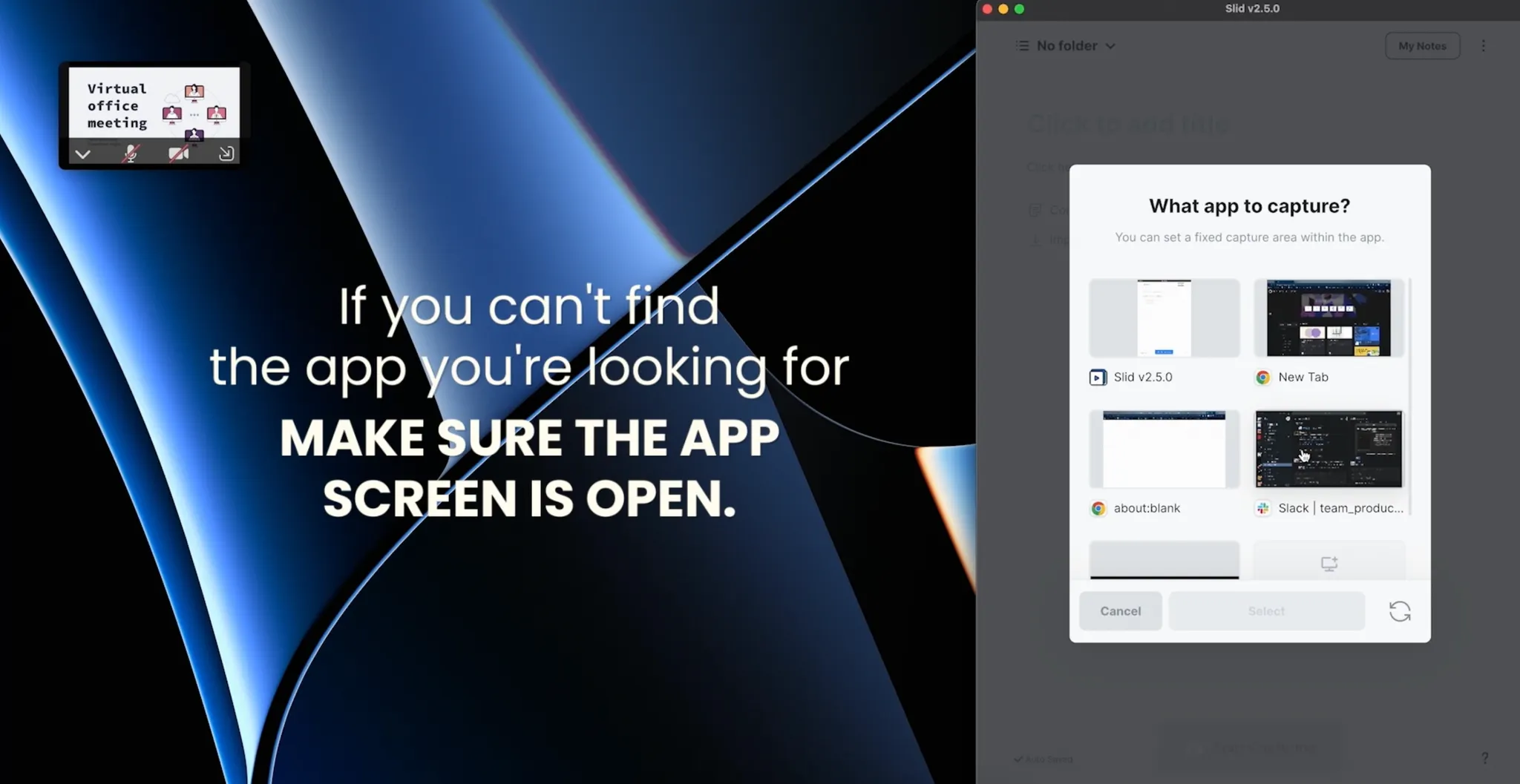Close the Slid window with red button
The width and height of the screenshot is (1520, 784).
tap(987, 9)
